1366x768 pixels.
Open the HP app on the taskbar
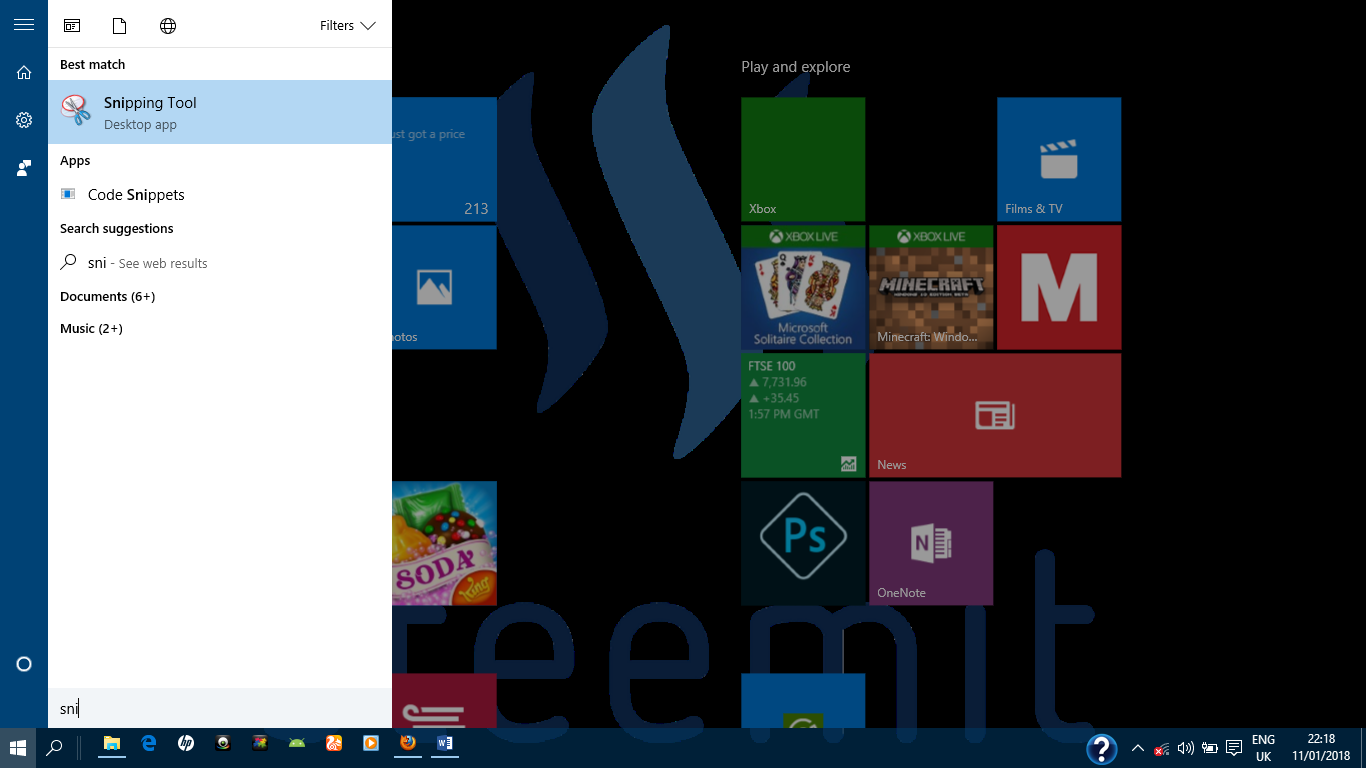(x=186, y=744)
